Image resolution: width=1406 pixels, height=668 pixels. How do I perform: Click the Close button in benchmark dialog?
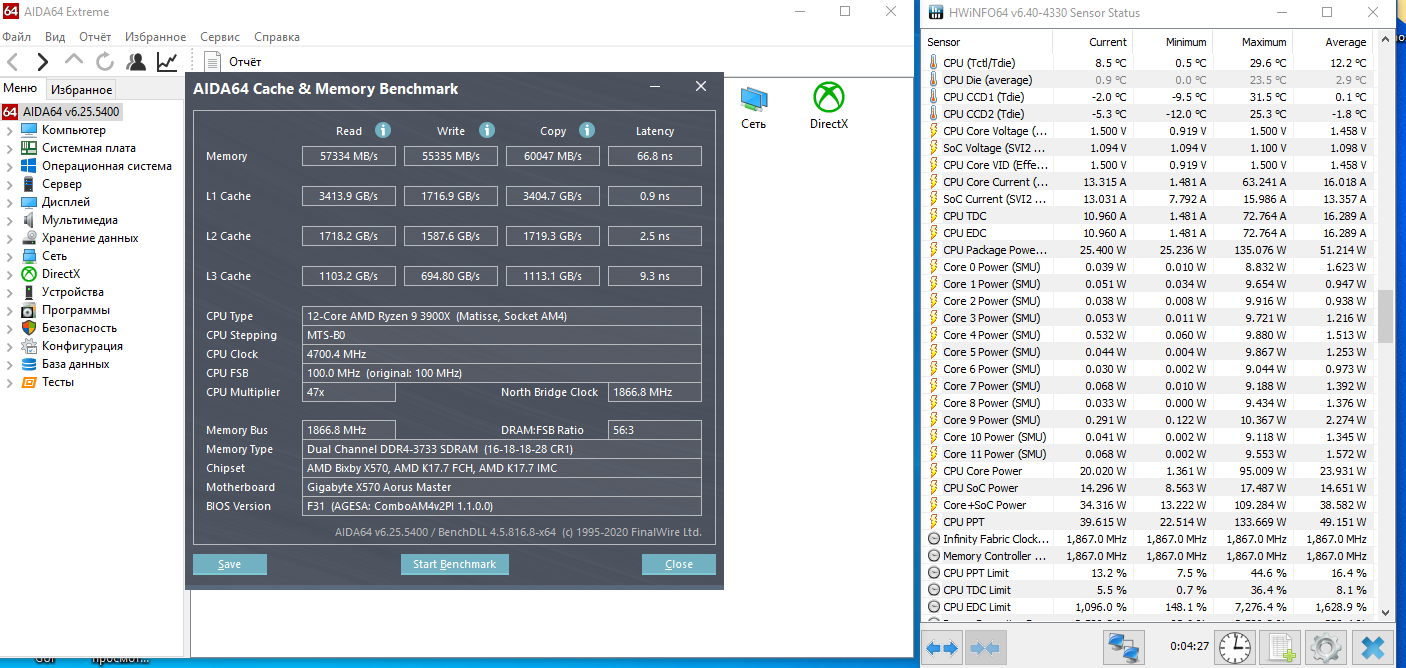679,564
